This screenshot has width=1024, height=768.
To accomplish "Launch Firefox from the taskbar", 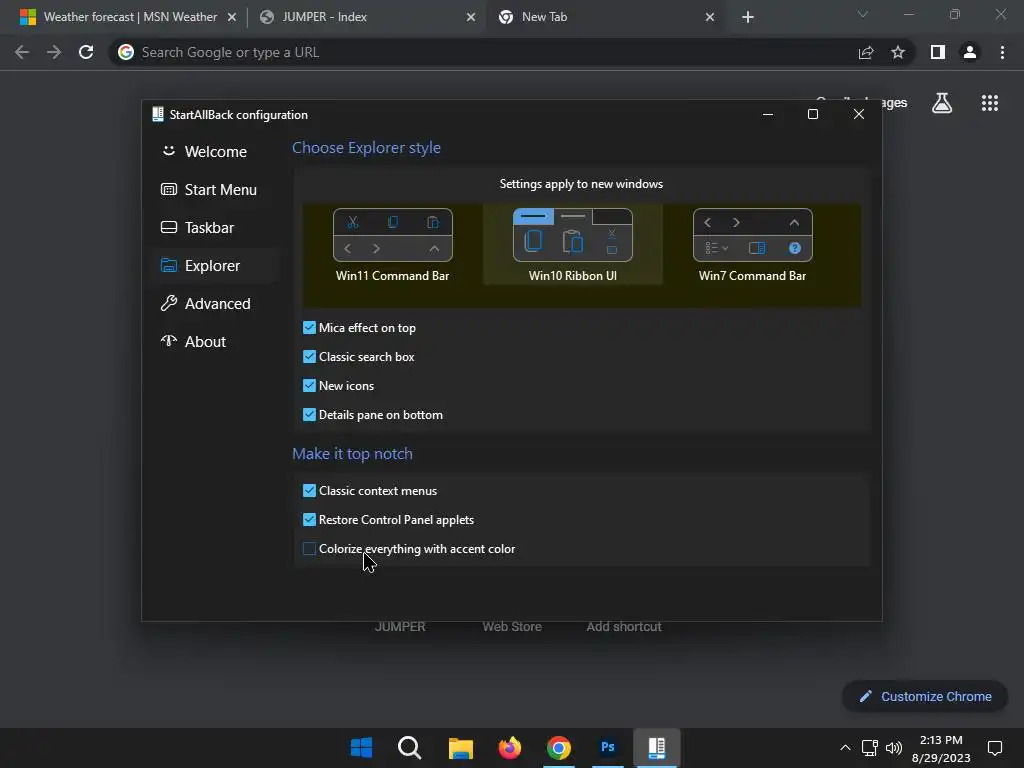I will [510, 748].
